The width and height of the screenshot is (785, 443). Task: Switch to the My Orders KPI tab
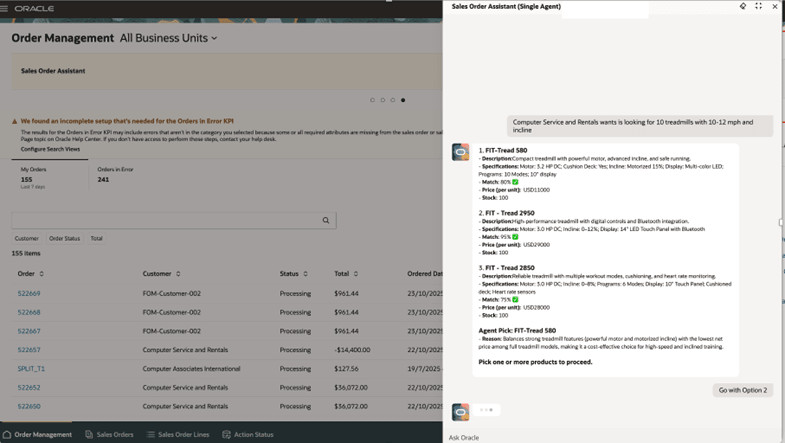(50, 177)
